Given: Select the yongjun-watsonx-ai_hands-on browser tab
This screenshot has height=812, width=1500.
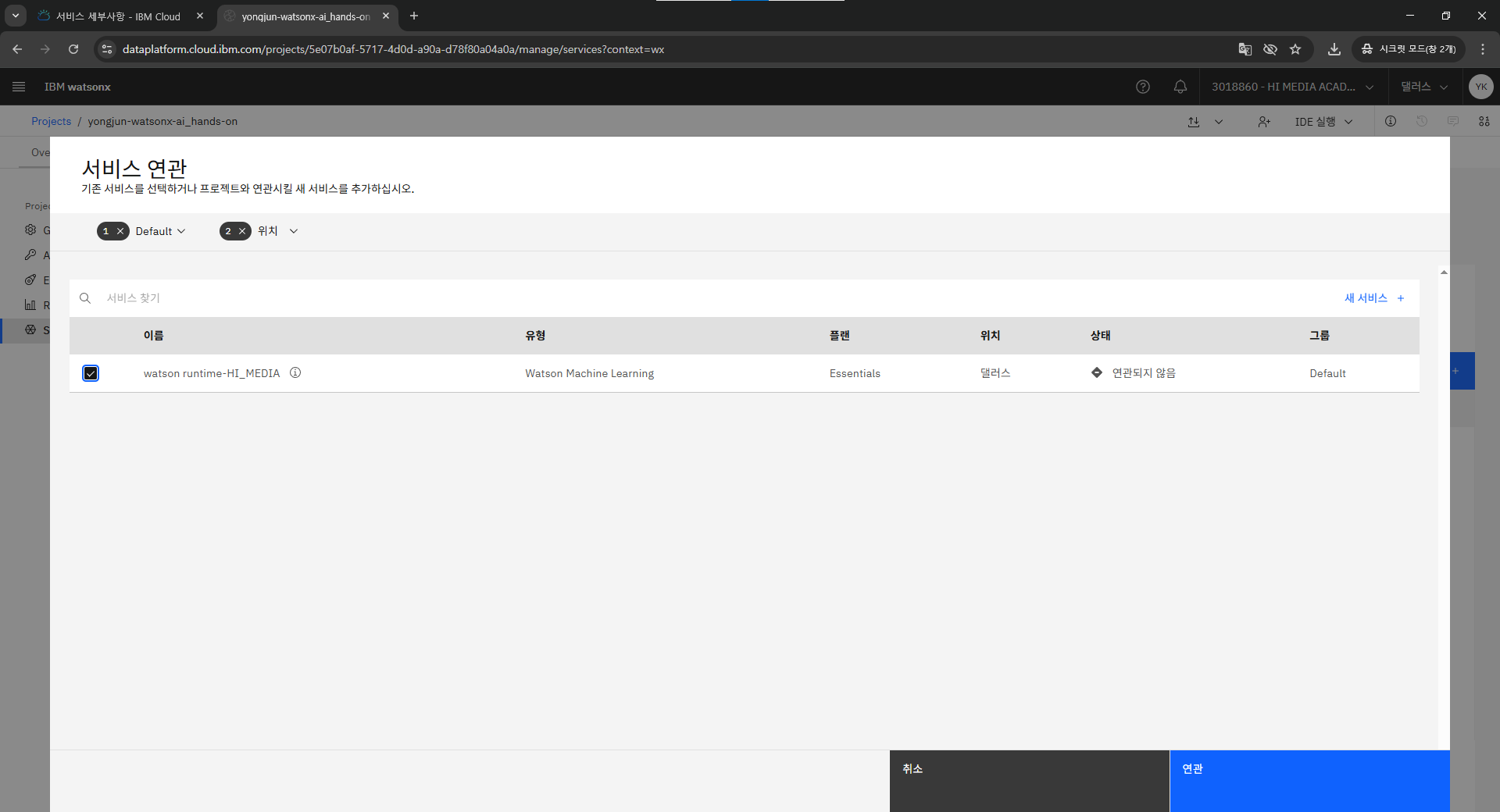Looking at the screenshot, I should pos(305,16).
